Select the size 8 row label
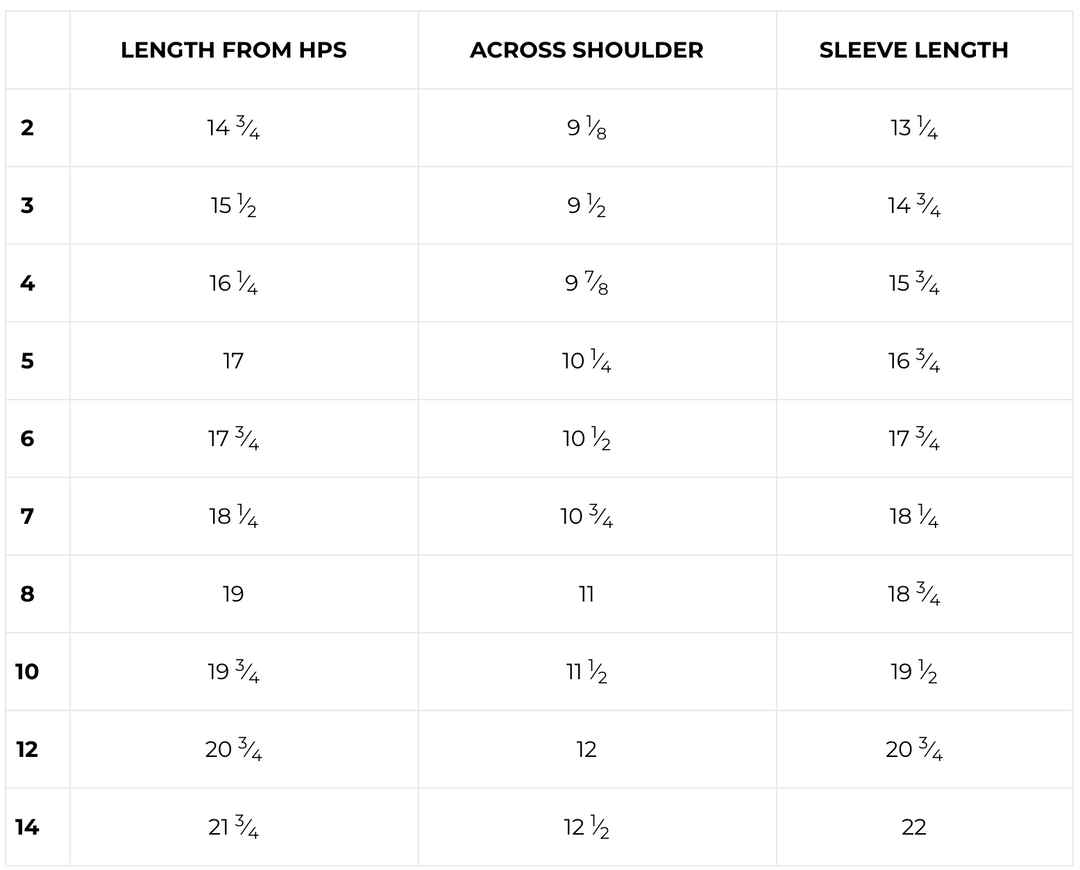Viewport: 1080px width, 870px height. click(27, 594)
